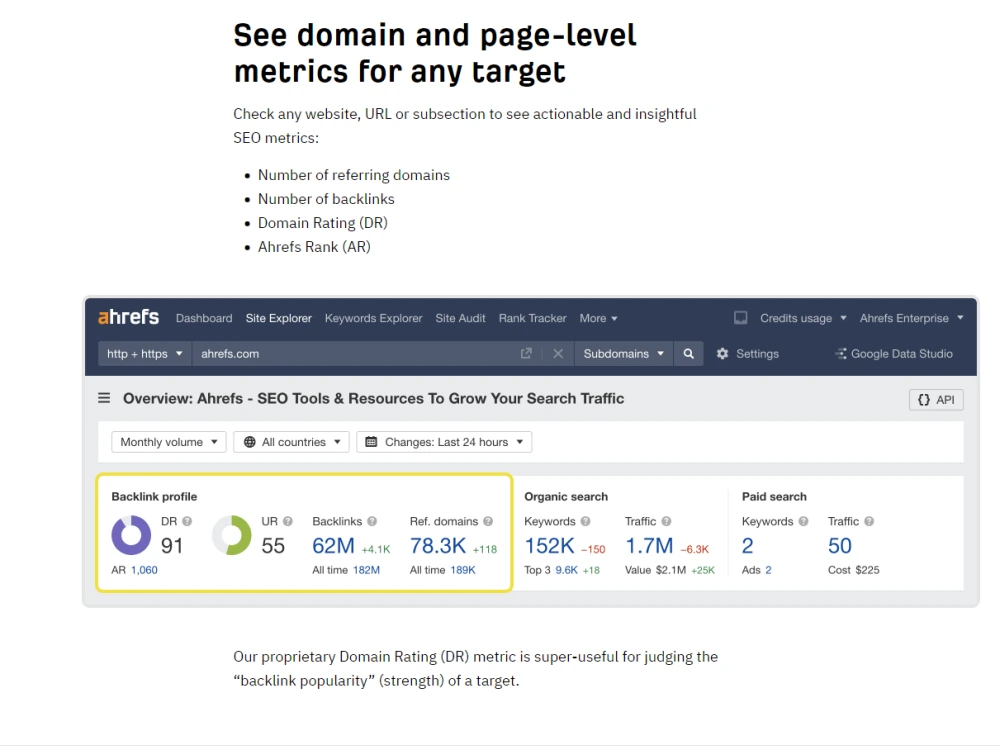Switch to Site Explorer
The height and width of the screenshot is (750, 1000).
[x=279, y=318]
